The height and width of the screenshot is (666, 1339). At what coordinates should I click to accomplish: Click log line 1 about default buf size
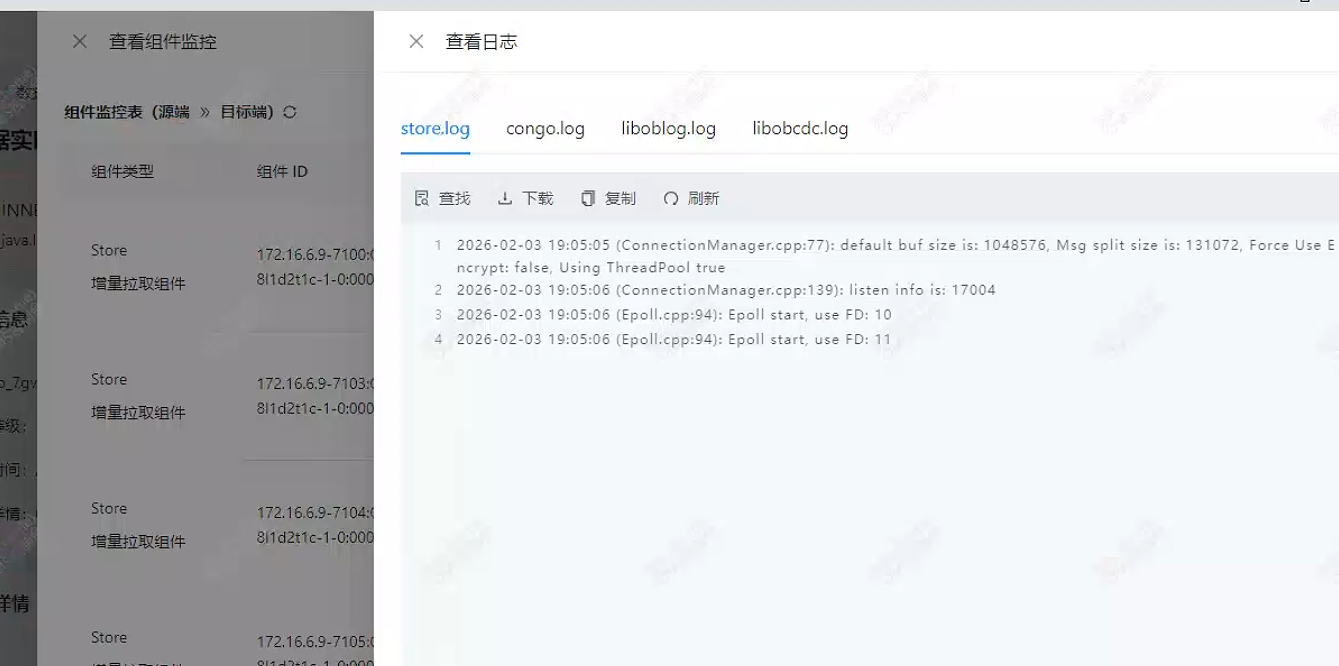tap(800, 245)
